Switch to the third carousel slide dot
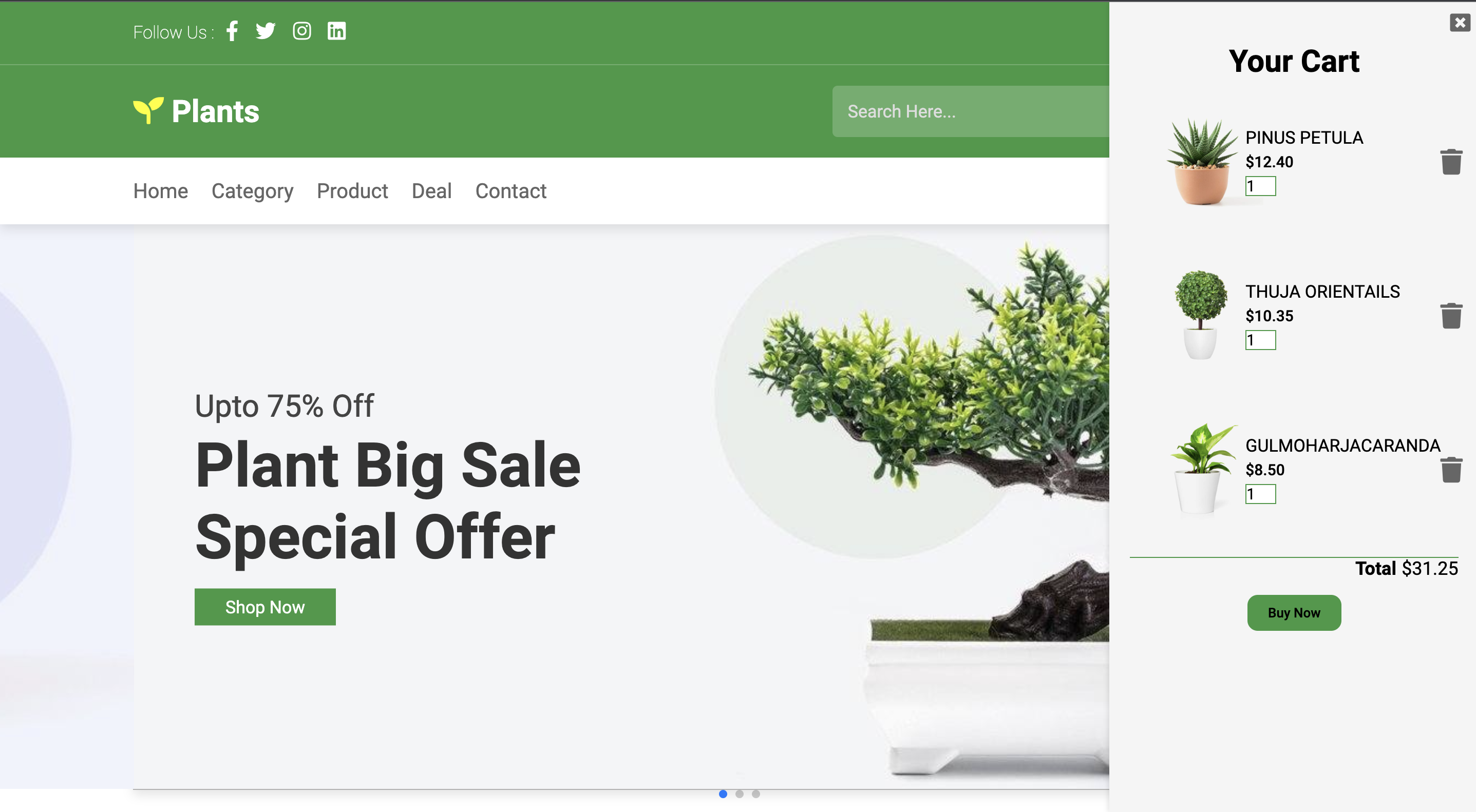 pyautogui.click(x=756, y=794)
